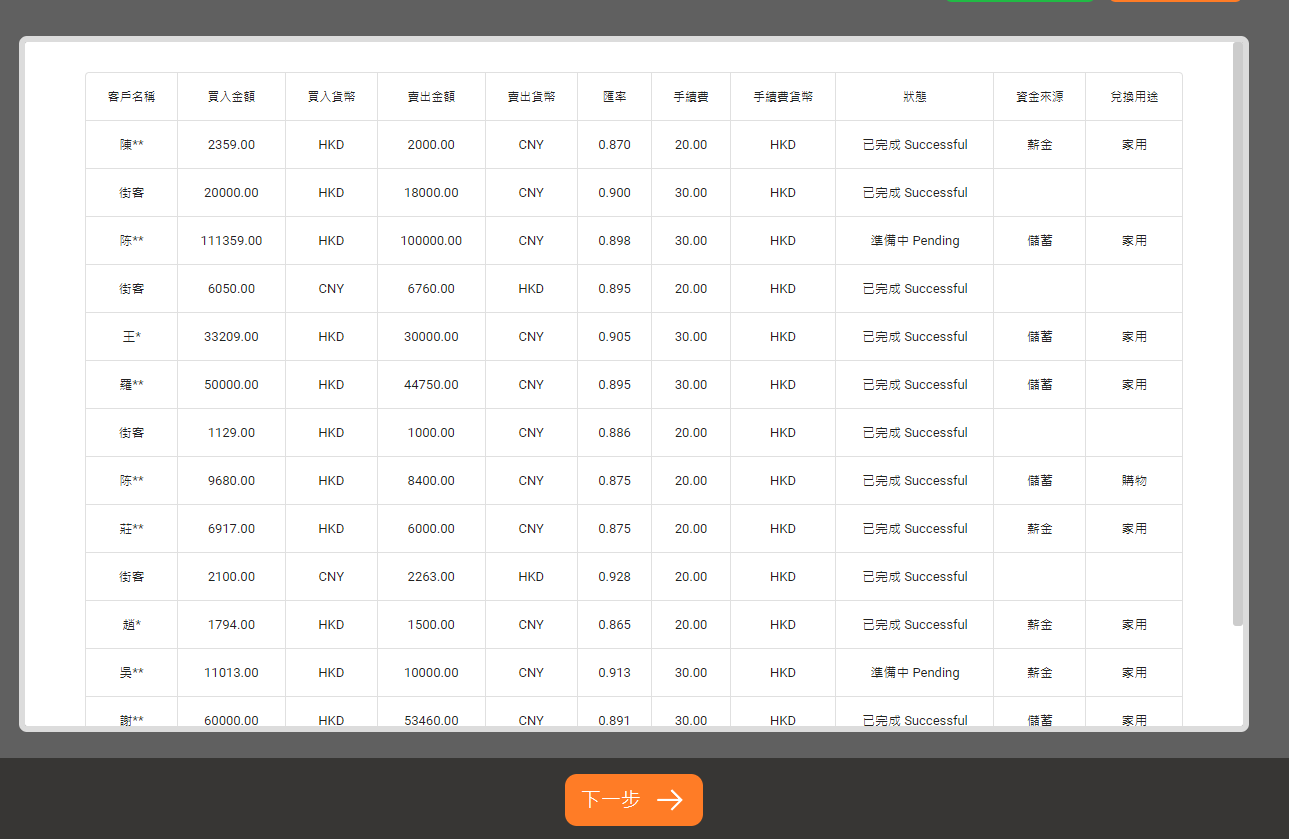Select customer 陳** in the first row
The height and width of the screenshot is (839, 1289).
131,145
